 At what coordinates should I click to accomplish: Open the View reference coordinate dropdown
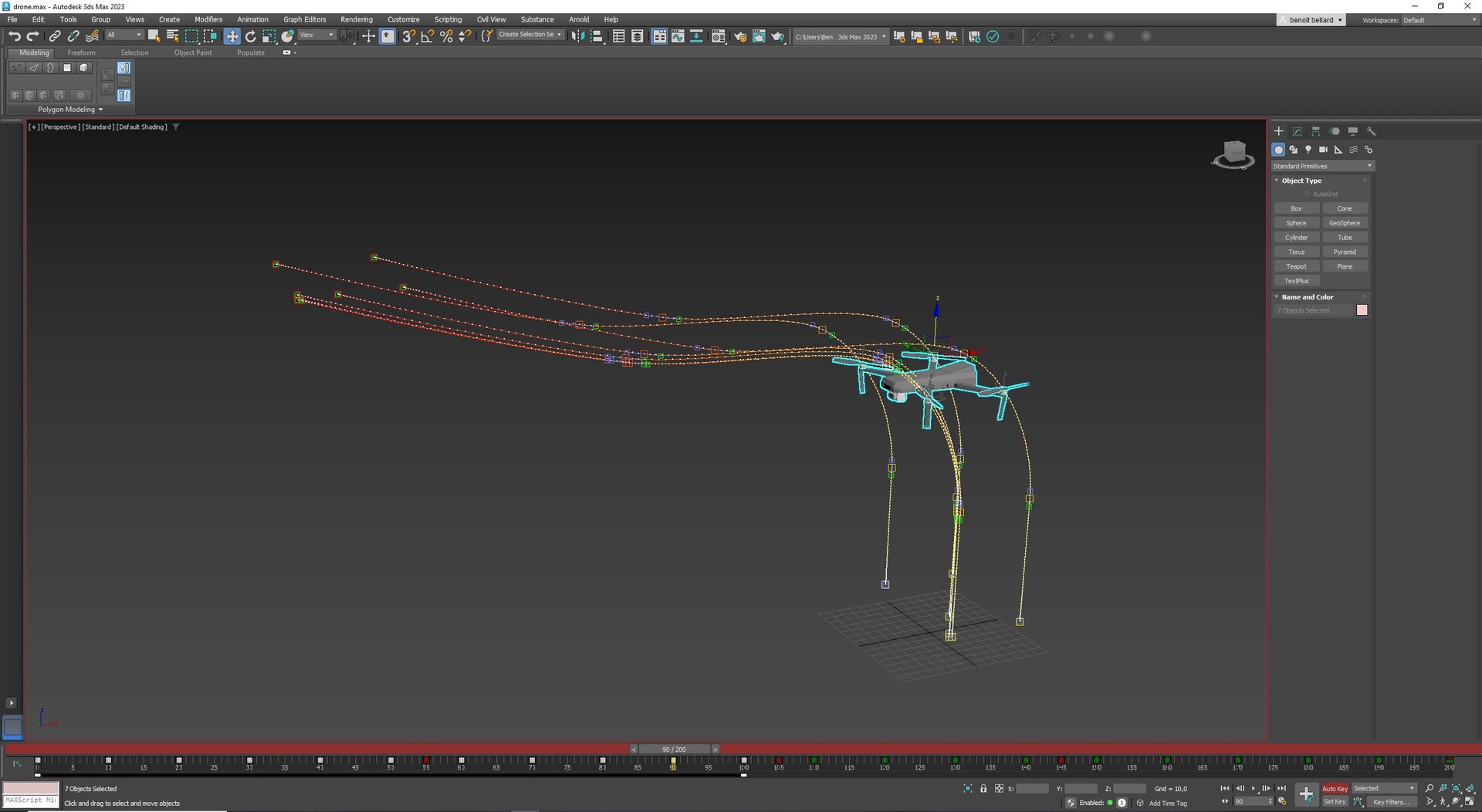tap(316, 35)
